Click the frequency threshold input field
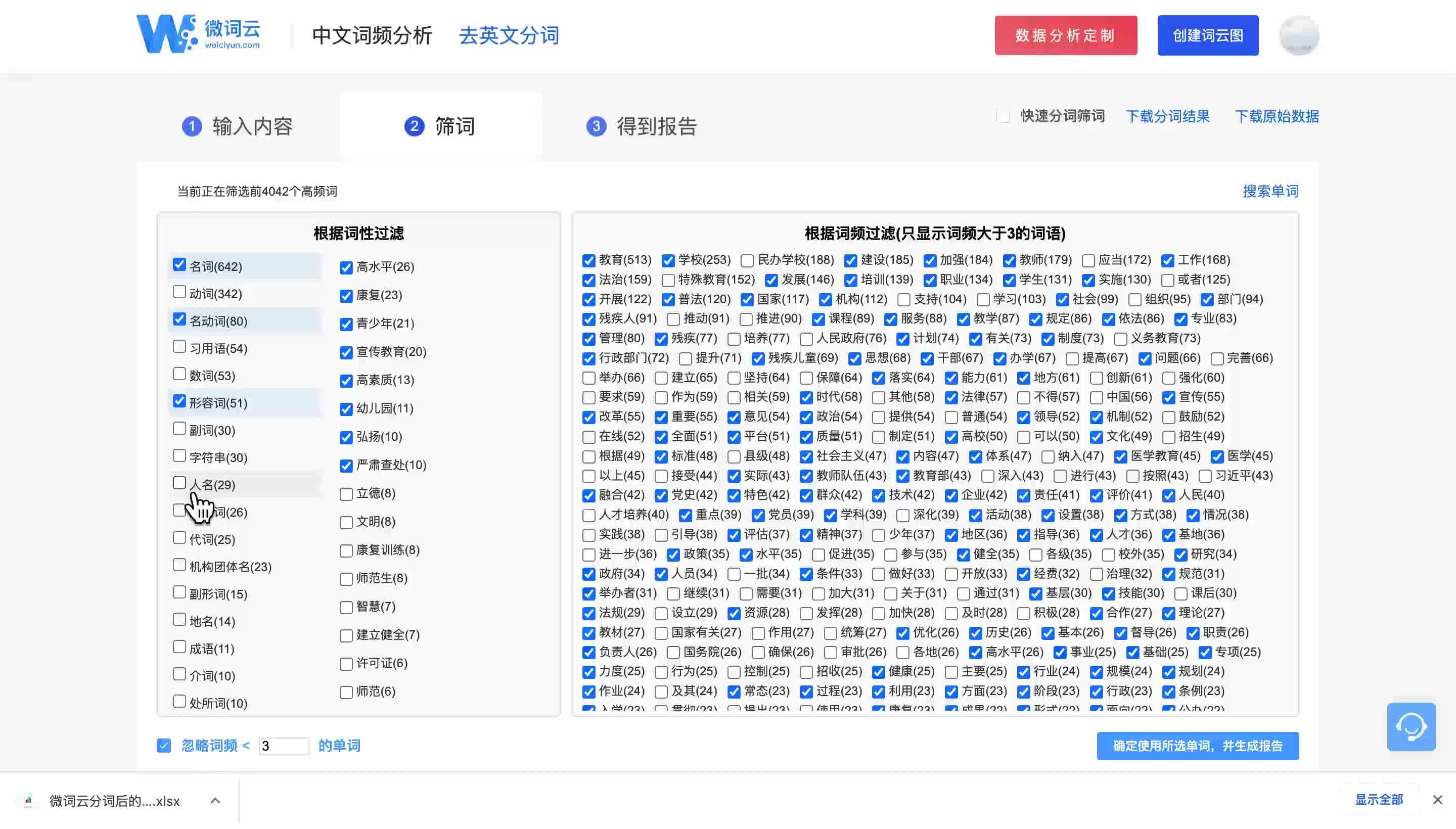This screenshot has height=829, width=1456. pos(284,746)
